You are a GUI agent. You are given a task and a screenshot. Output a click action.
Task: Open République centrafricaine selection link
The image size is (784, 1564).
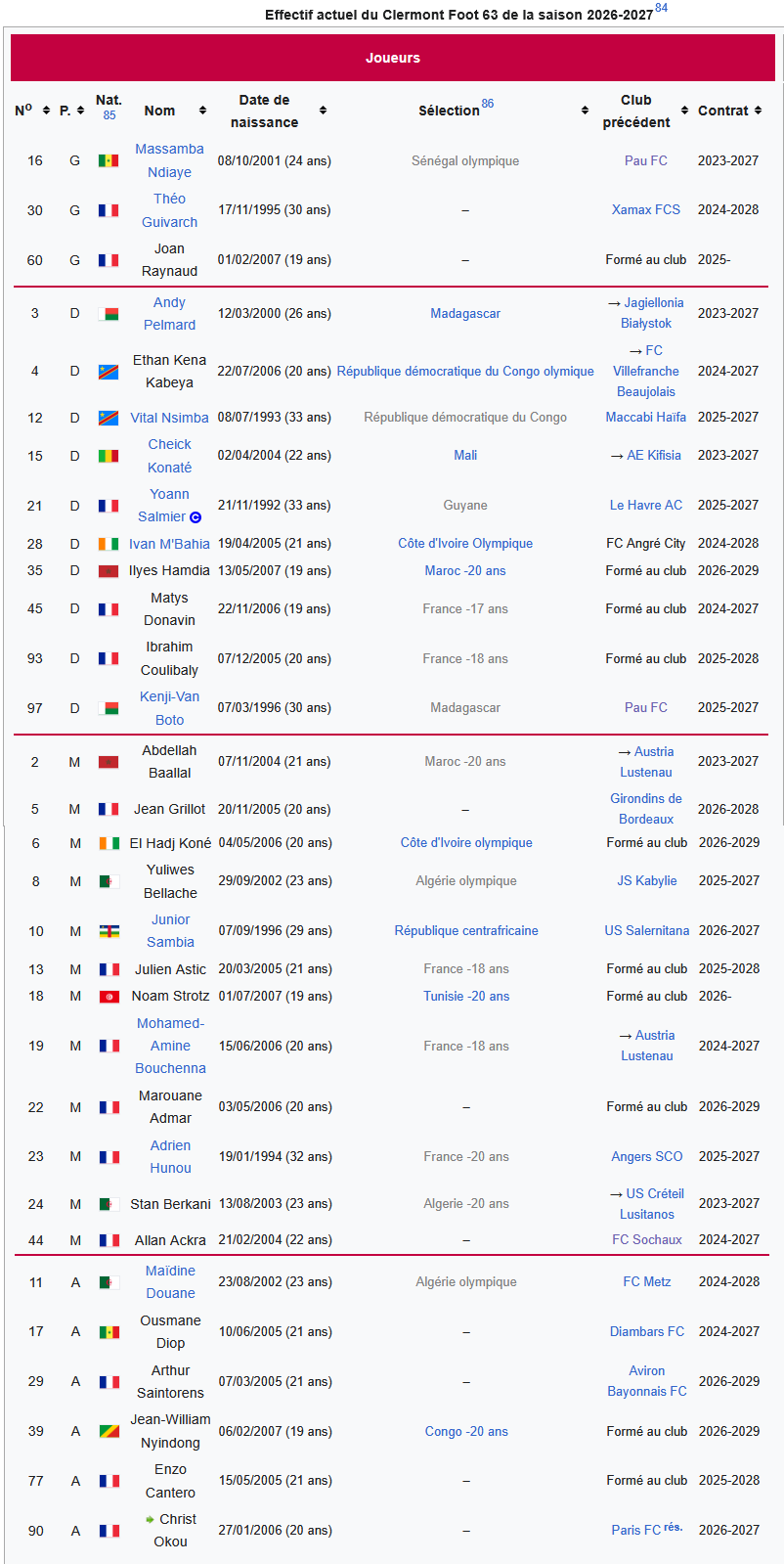click(466, 931)
